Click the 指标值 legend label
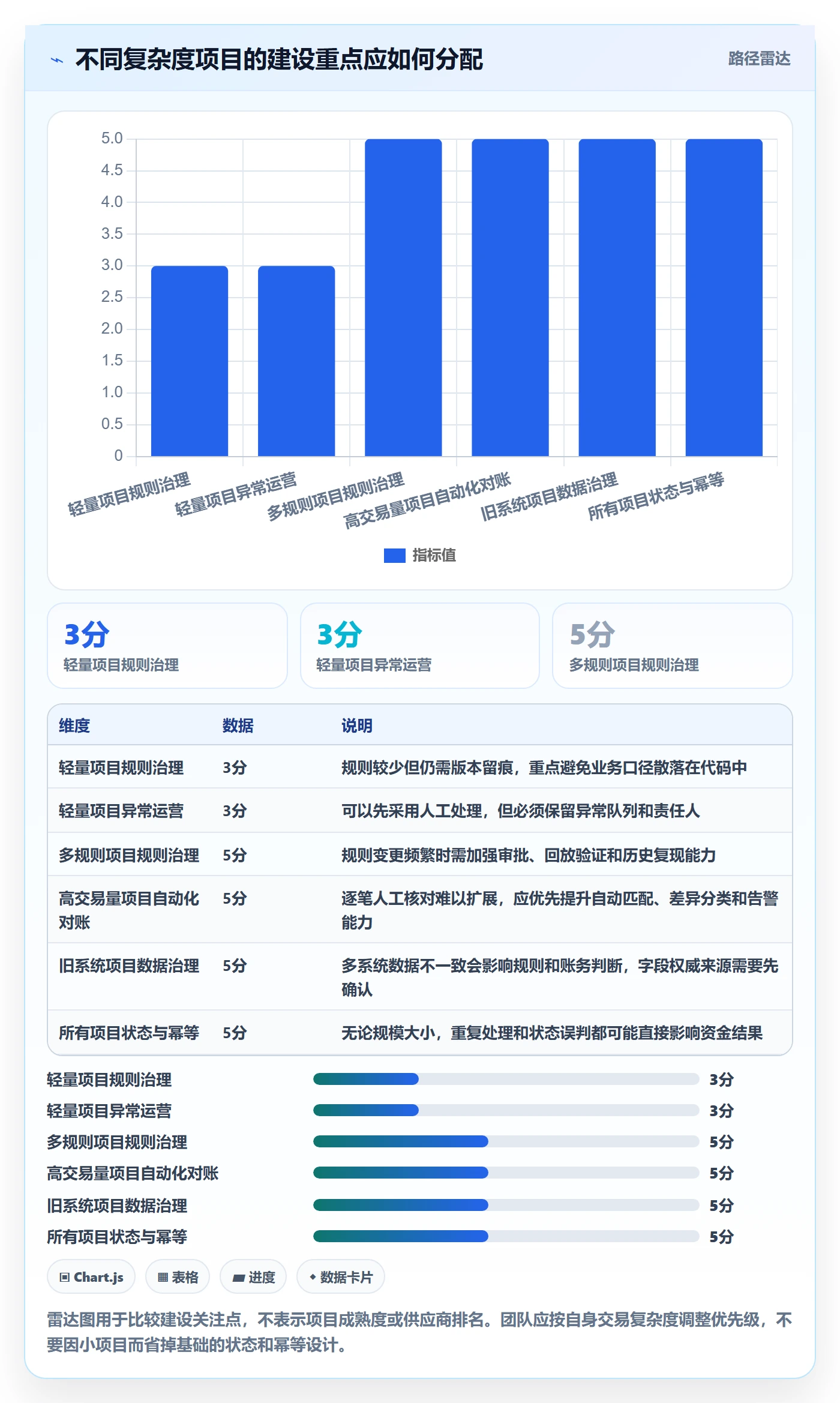Image resolution: width=840 pixels, height=1403 pixels. coord(434,556)
